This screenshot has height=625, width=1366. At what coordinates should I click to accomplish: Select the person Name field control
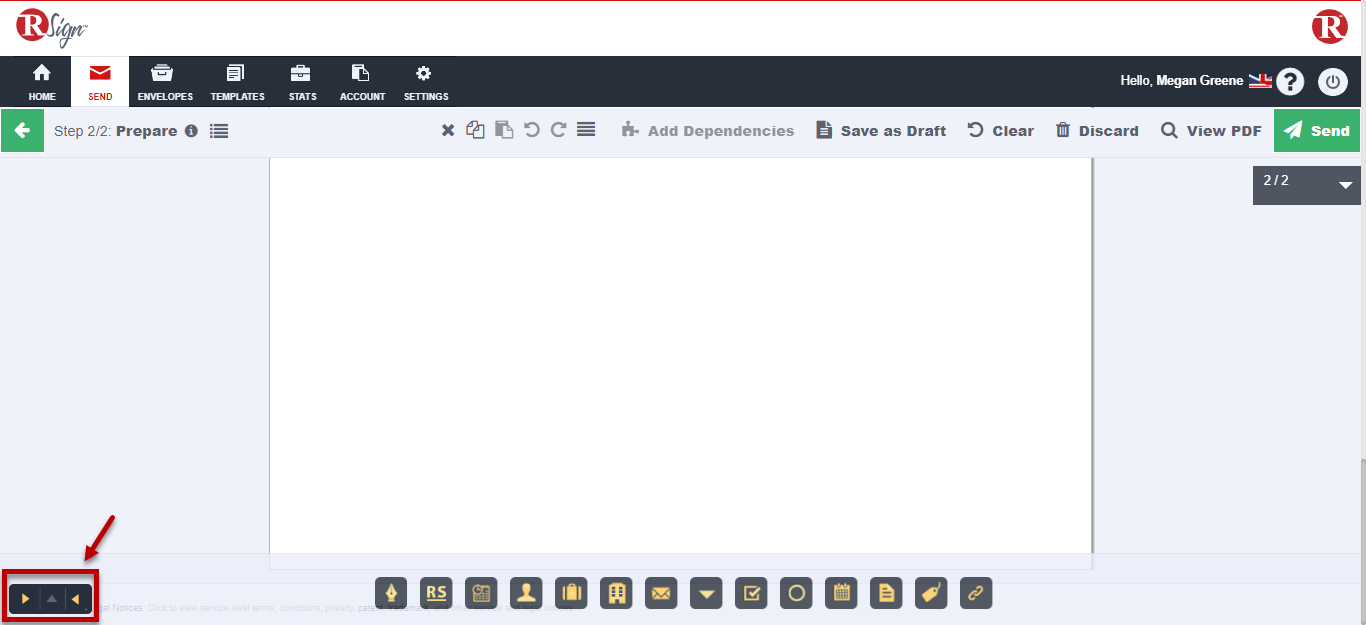[x=526, y=593]
